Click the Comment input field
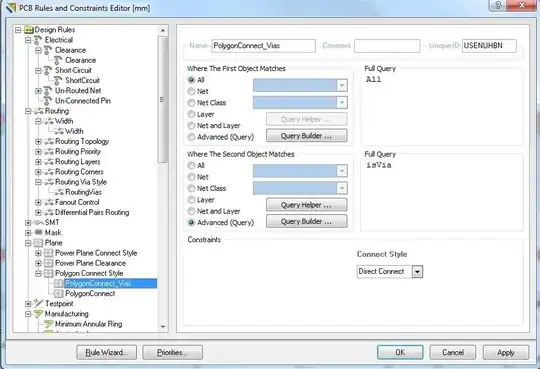540x369 pixels. point(387,46)
